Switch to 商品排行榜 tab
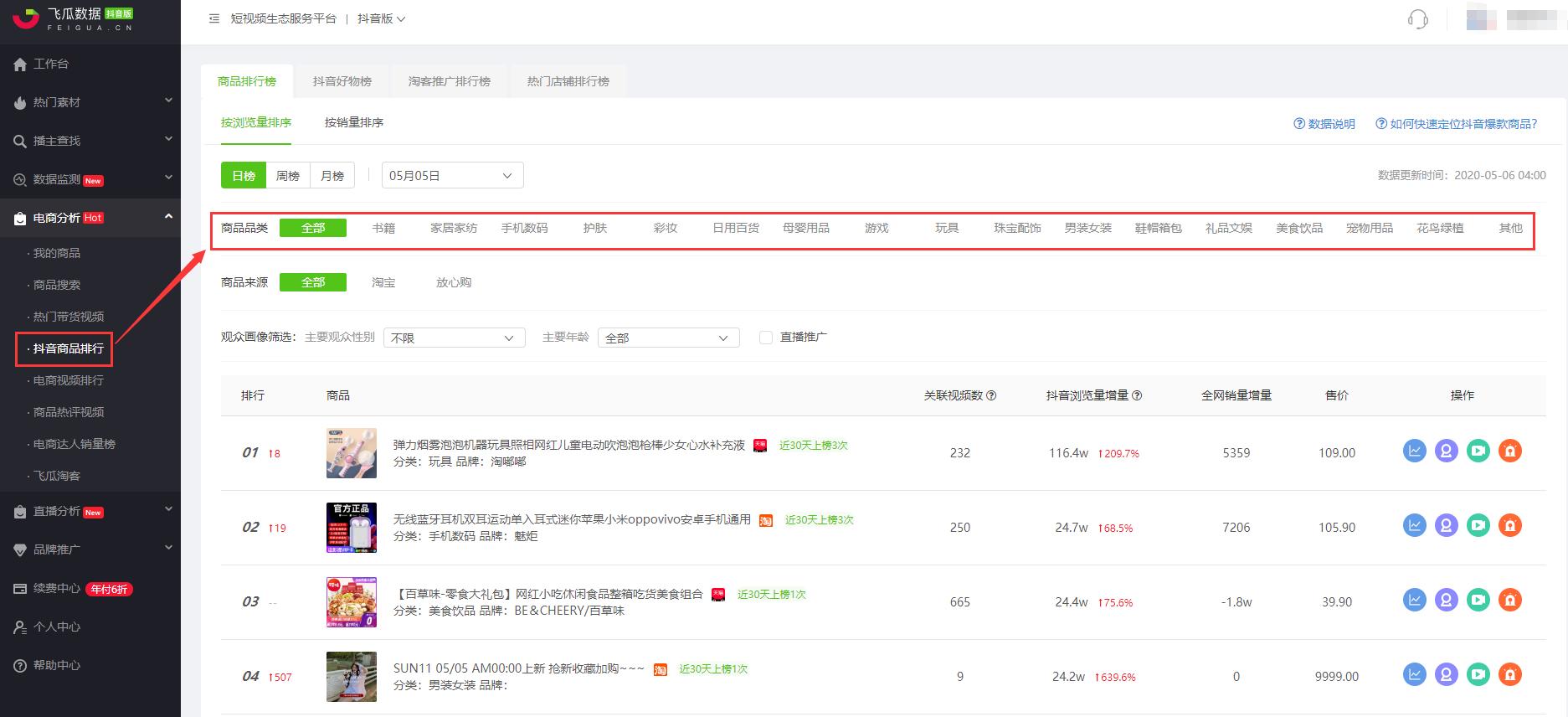1568x717 pixels. click(x=247, y=81)
